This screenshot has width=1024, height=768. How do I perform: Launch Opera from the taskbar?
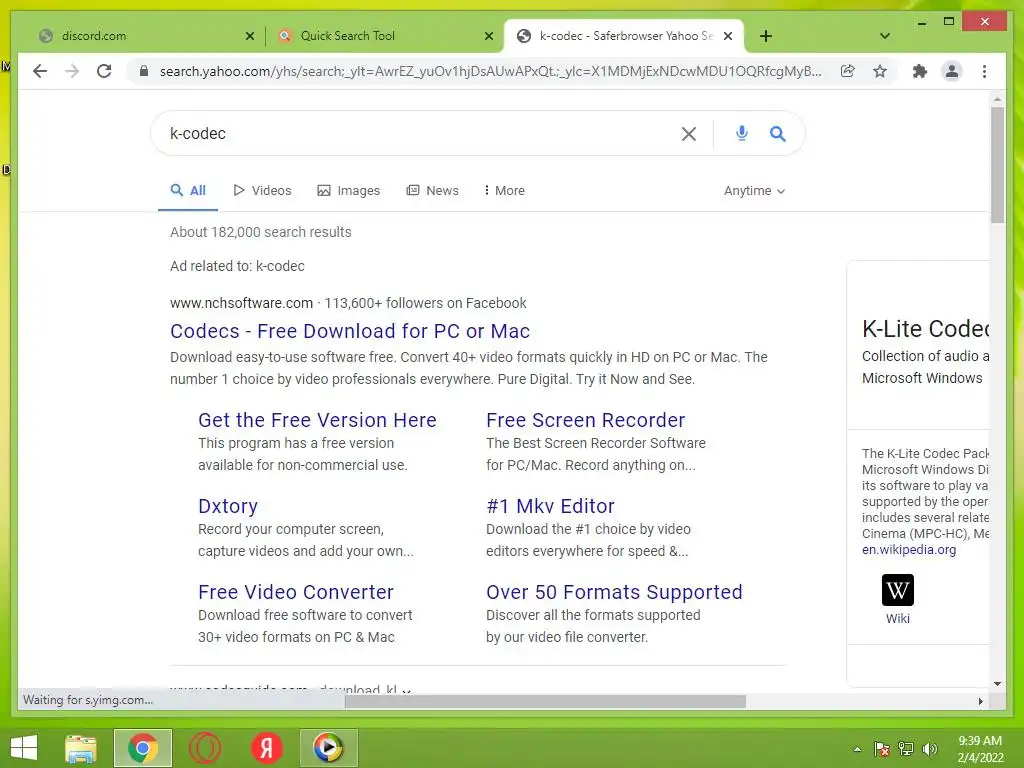coord(205,748)
